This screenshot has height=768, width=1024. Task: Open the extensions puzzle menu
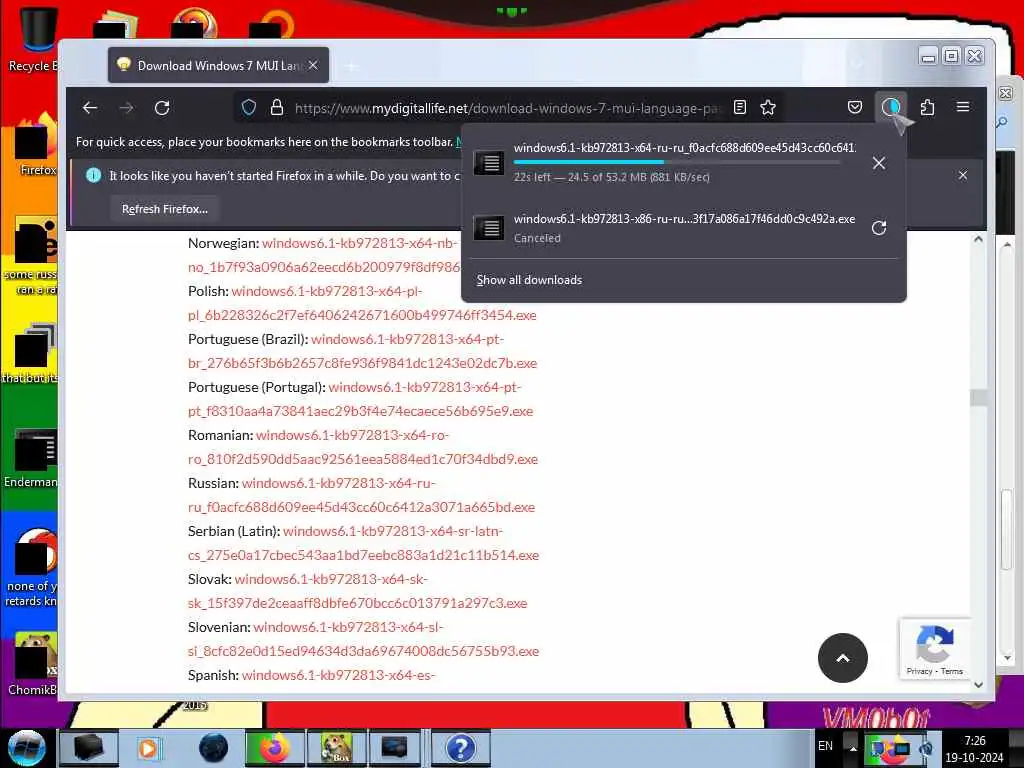(927, 108)
